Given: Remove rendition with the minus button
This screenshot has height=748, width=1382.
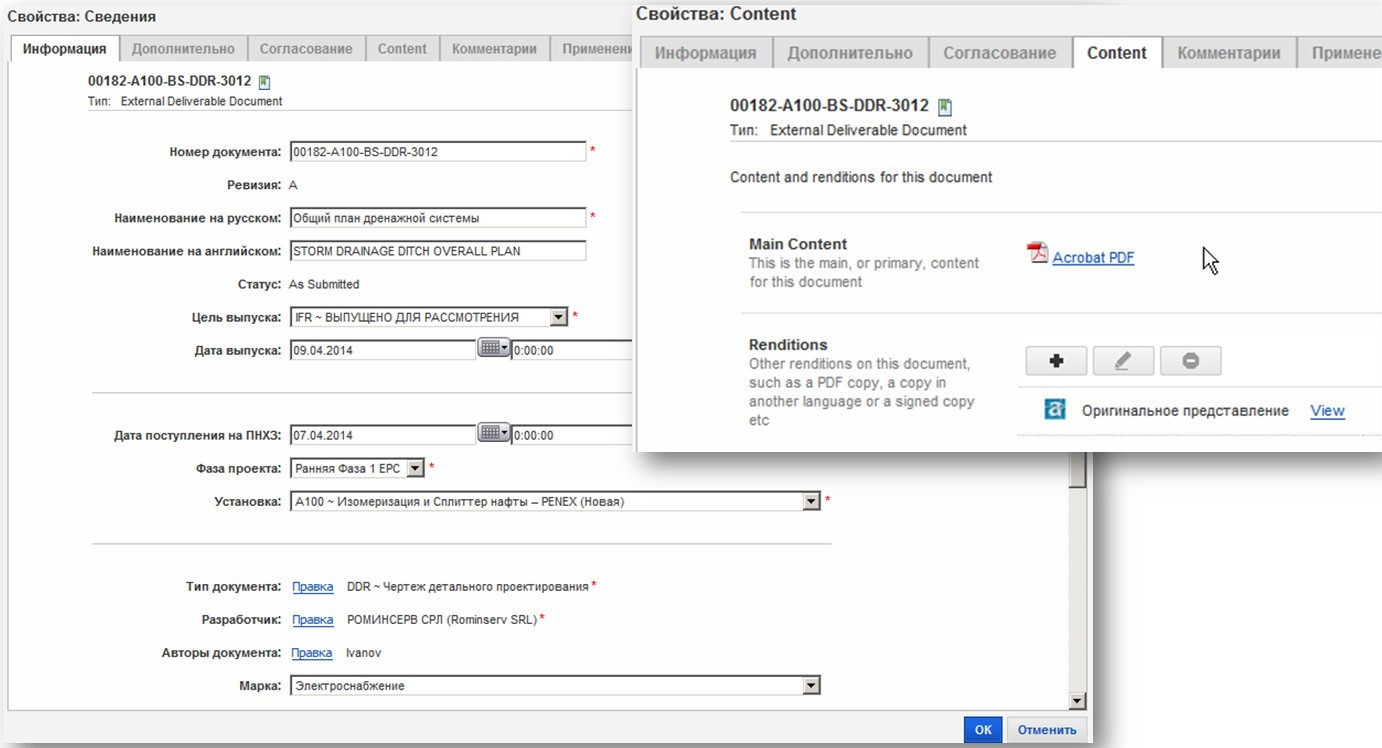Looking at the screenshot, I should [x=1190, y=361].
